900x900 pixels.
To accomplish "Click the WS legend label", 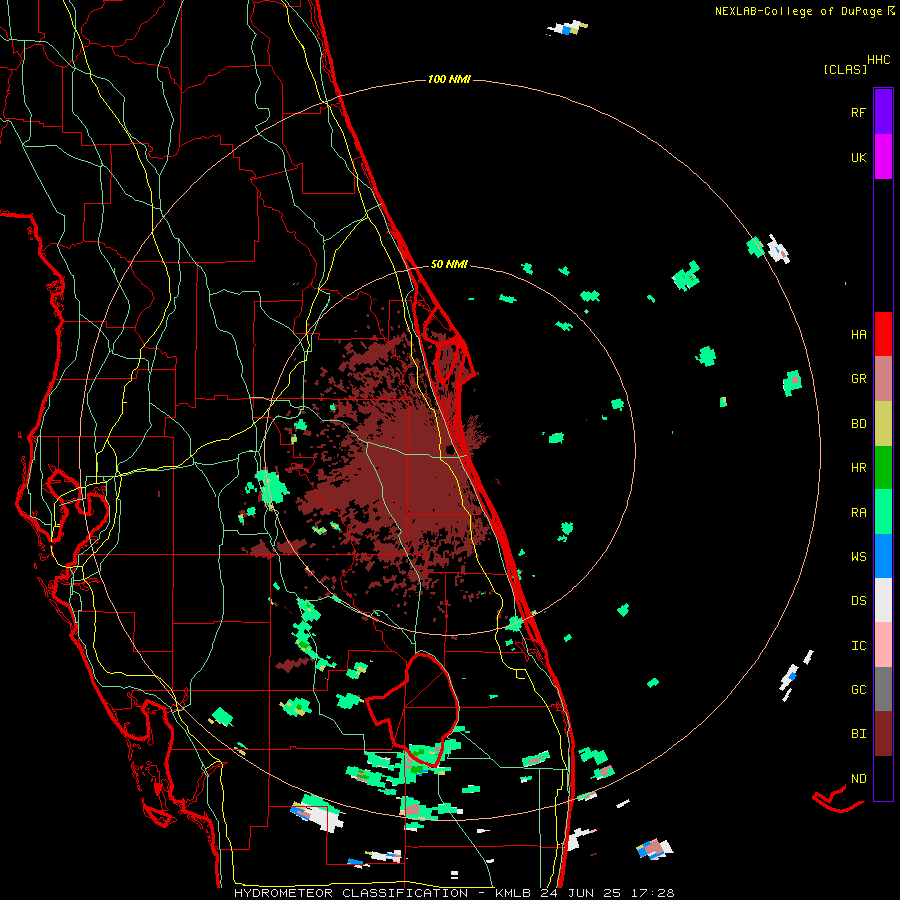I will 858,557.
